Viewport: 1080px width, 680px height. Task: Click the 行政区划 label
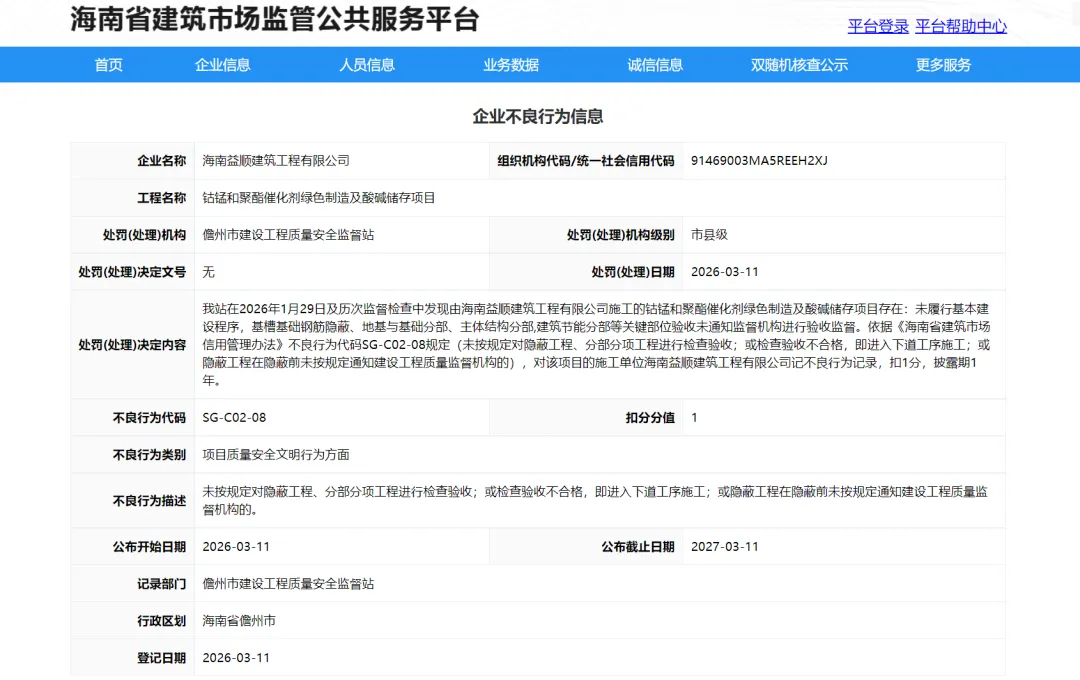[161, 621]
